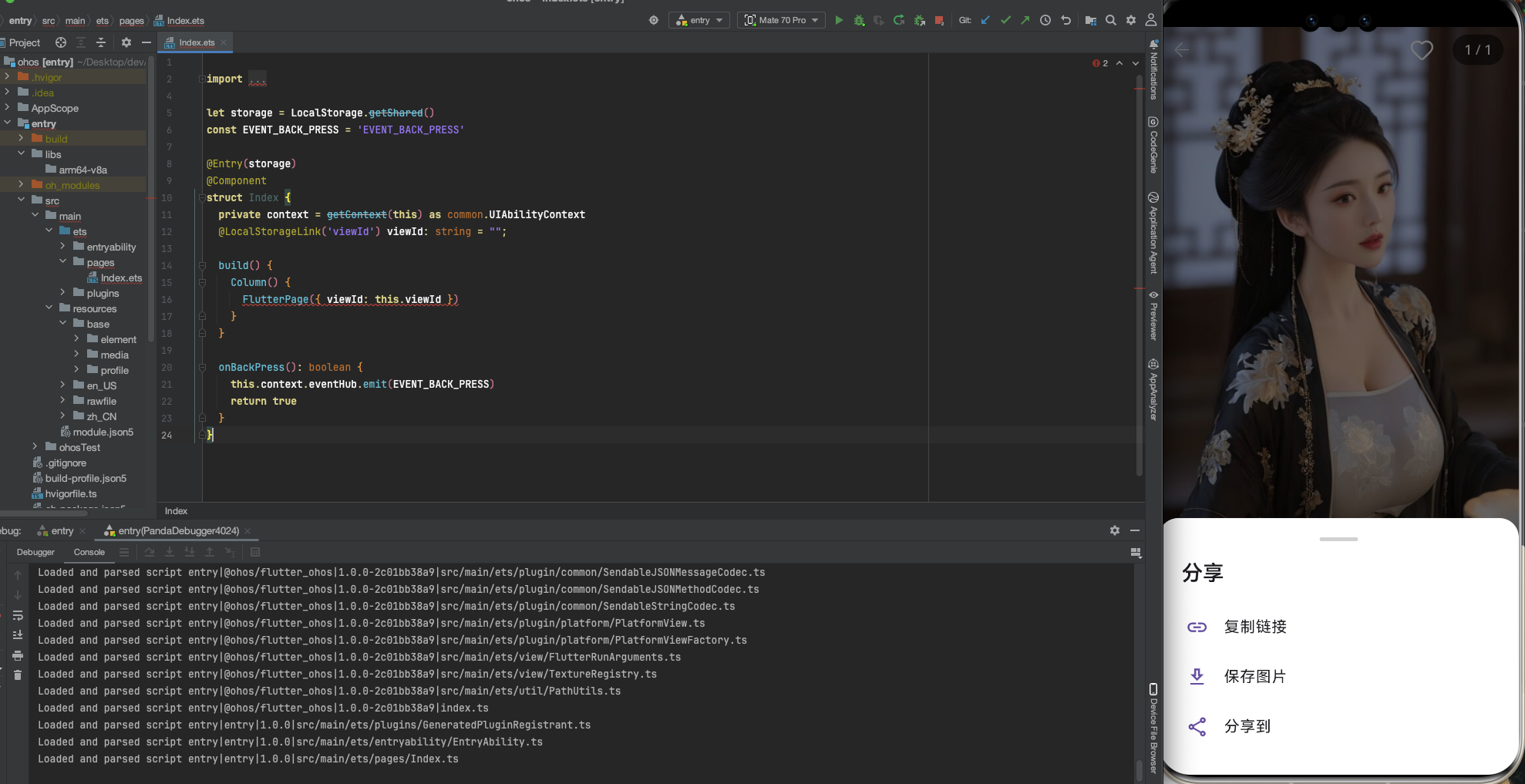1525x784 pixels.
Task: Open the user account profile icon
Action: tap(1151, 20)
